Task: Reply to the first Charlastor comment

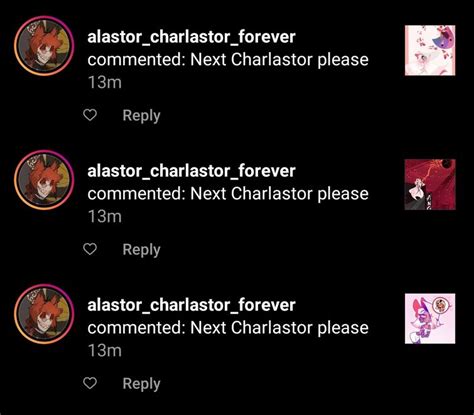Action: point(141,116)
